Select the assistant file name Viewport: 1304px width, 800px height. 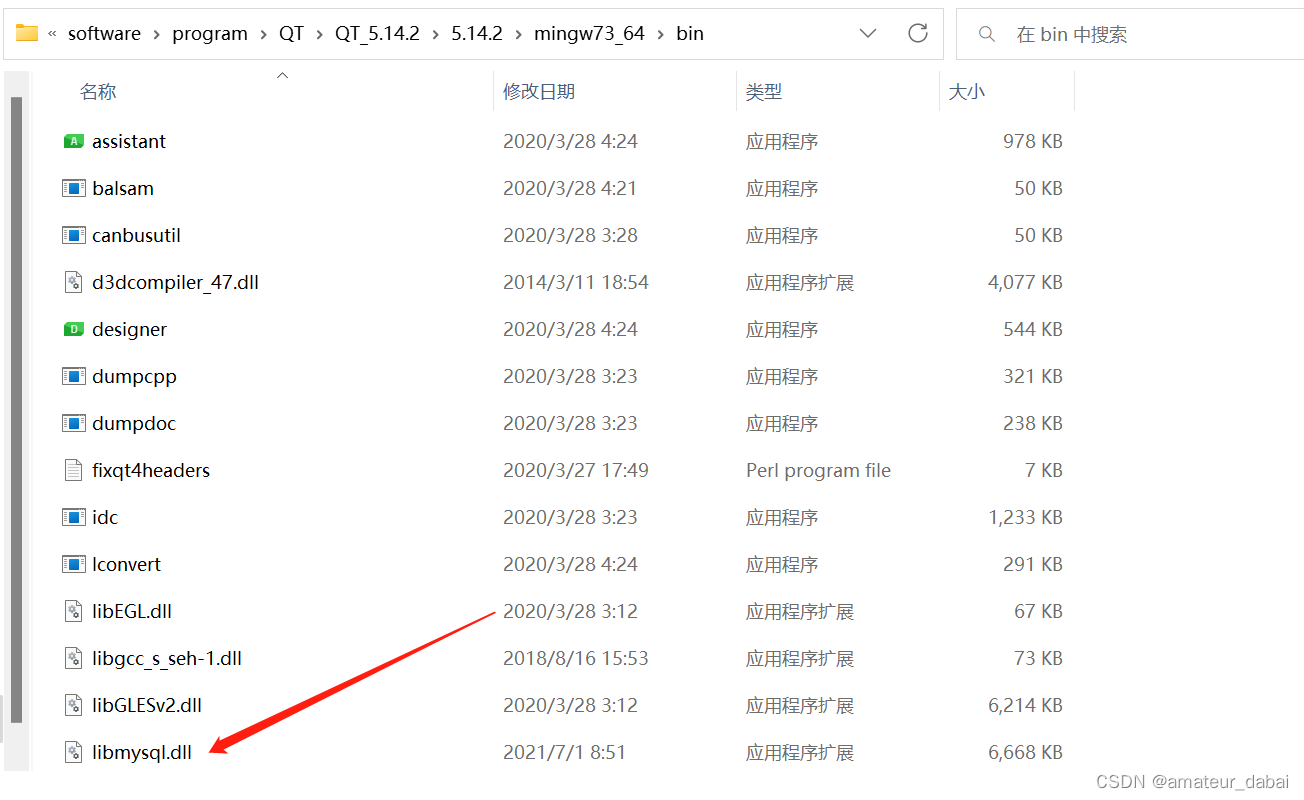129,141
